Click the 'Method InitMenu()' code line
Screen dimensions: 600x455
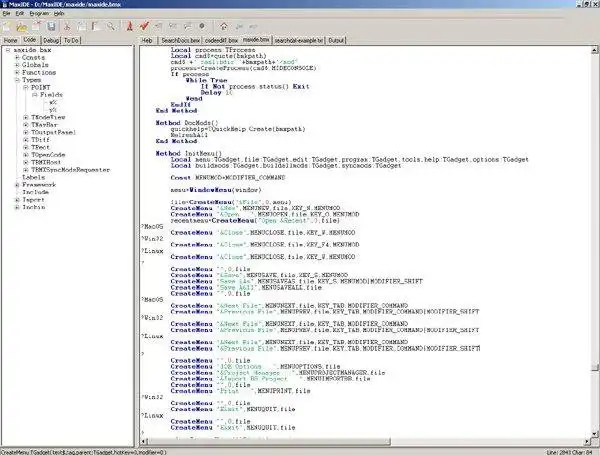(189, 153)
